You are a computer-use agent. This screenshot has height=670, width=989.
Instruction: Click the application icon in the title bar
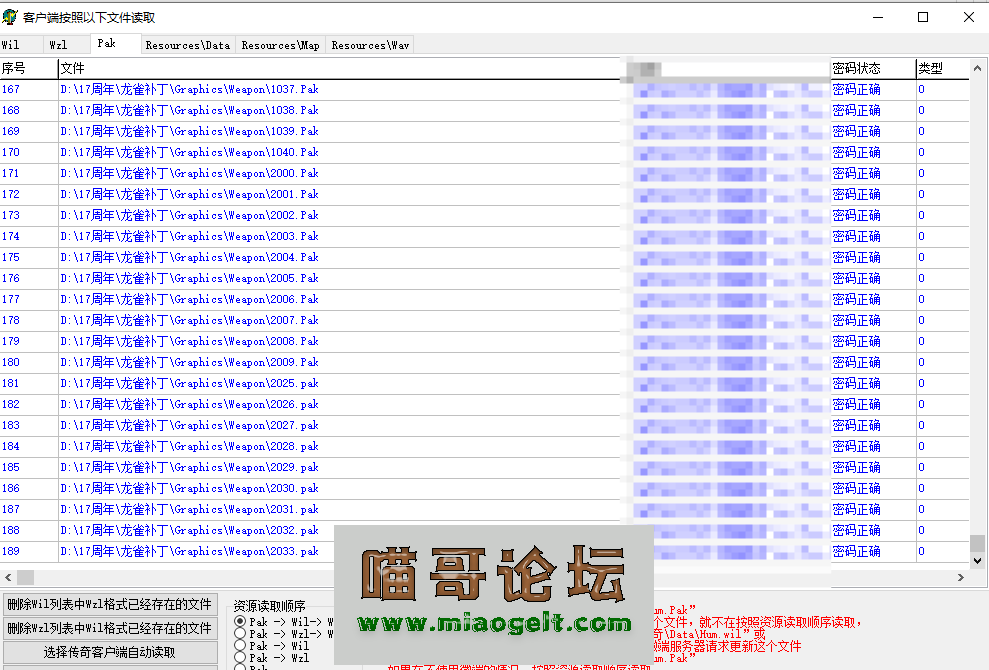tap(13, 16)
